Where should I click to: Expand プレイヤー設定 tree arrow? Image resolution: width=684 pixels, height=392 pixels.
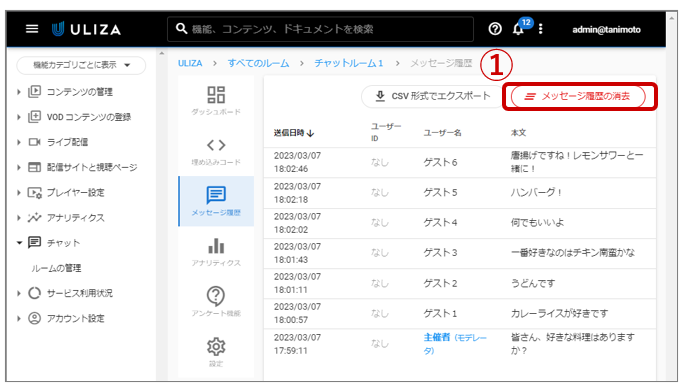(19, 192)
